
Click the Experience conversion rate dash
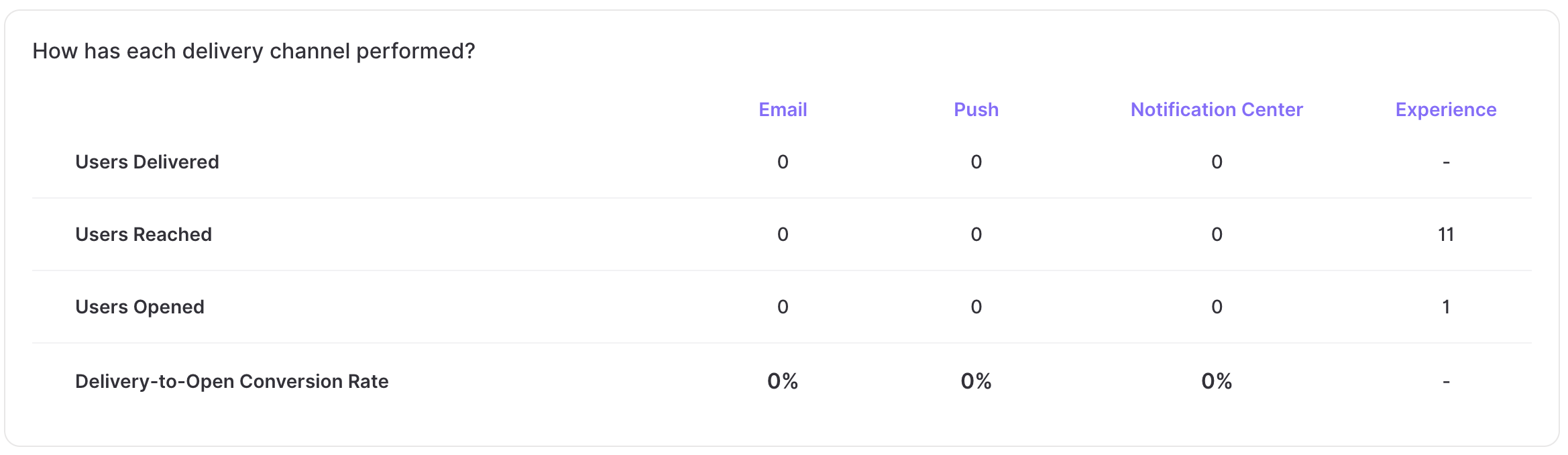coord(1446,382)
